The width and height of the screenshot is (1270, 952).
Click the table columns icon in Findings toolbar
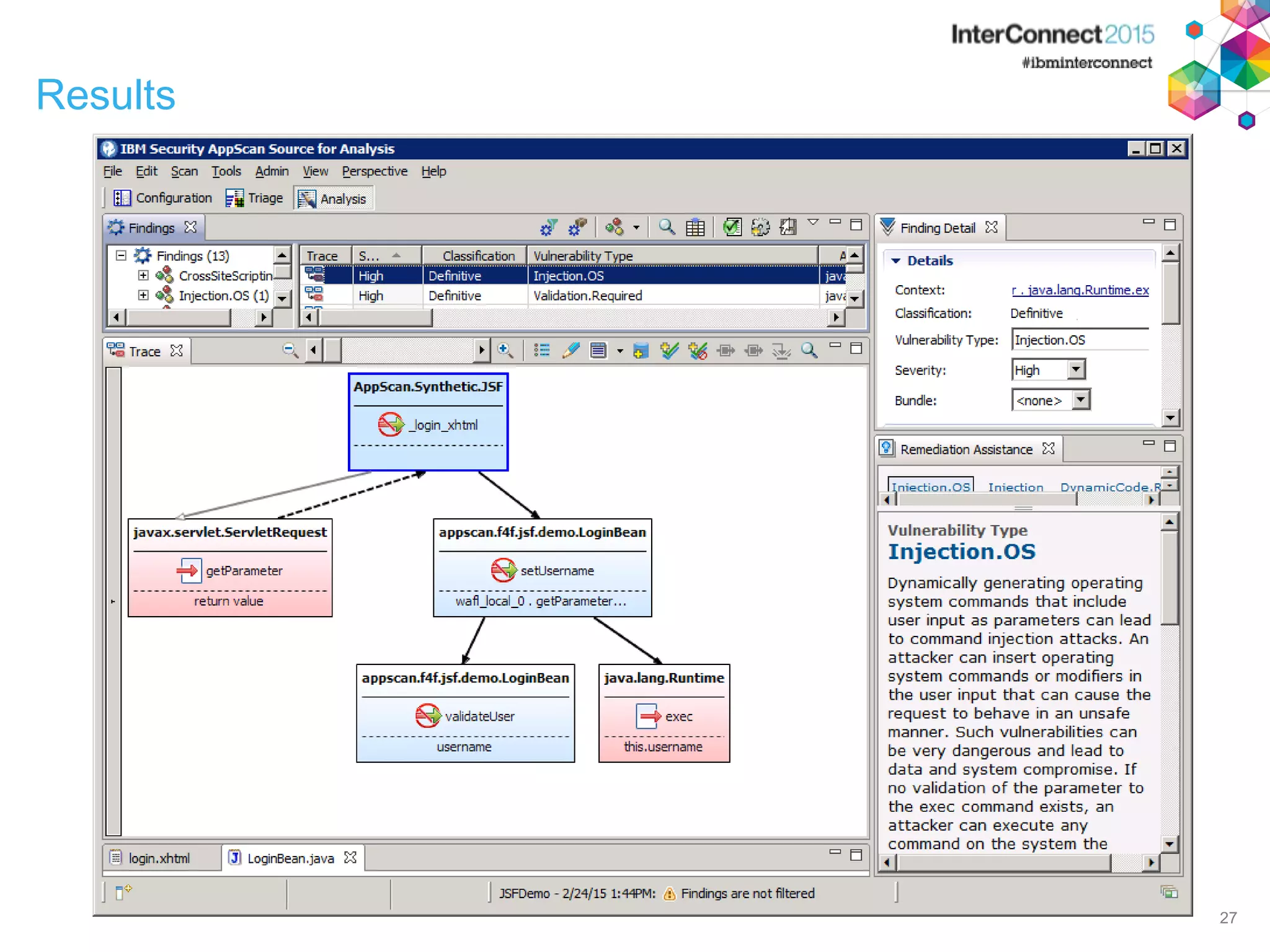(x=695, y=227)
